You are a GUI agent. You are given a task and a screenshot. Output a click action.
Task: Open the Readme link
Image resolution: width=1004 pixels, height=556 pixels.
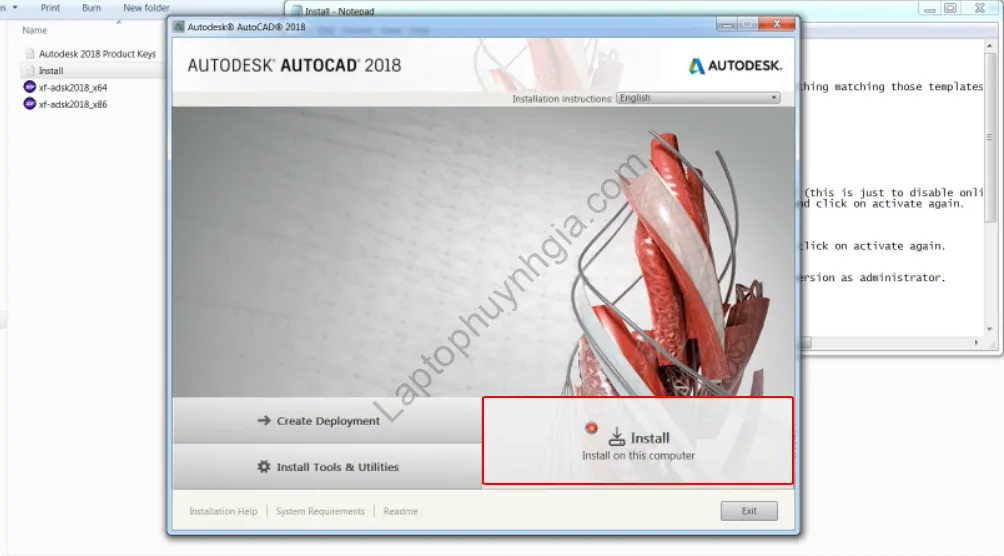click(400, 511)
